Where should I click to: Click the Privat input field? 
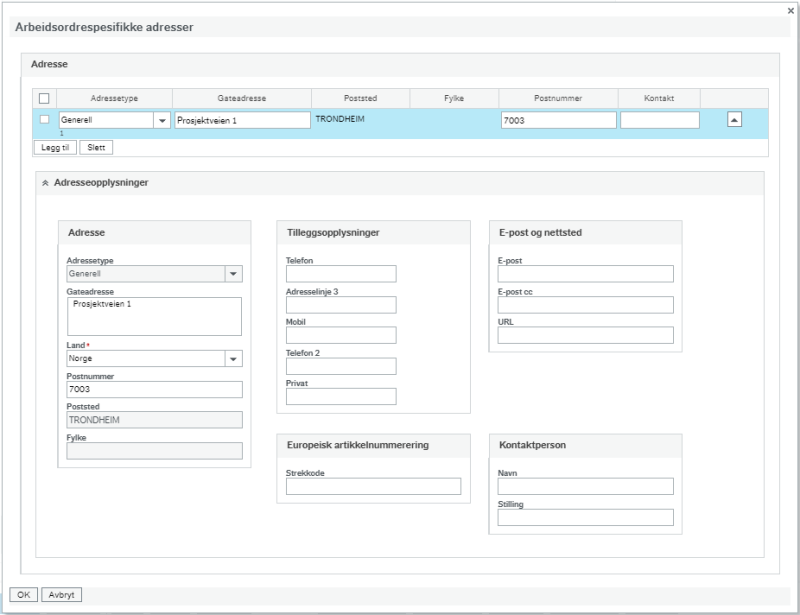[x=341, y=397]
